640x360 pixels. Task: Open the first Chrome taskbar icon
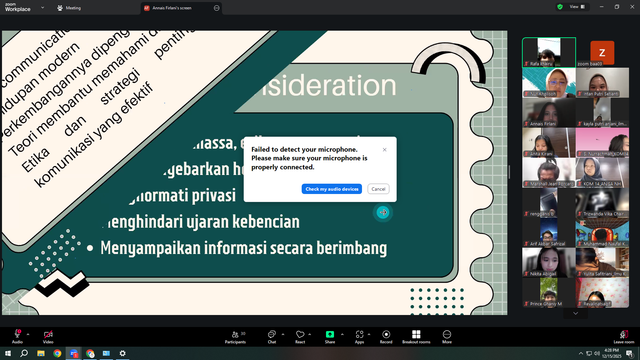[57, 353]
